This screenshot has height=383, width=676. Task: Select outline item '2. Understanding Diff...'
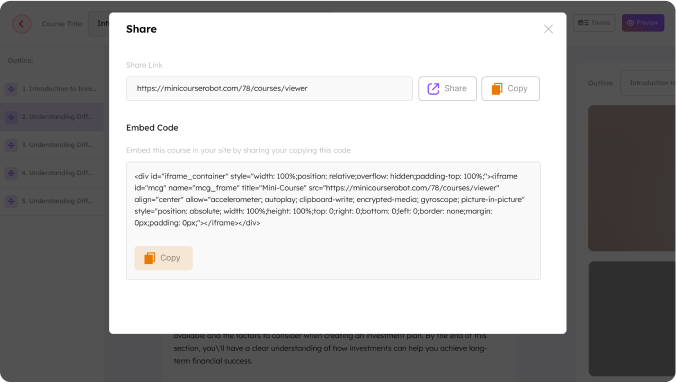(x=52, y=117)
